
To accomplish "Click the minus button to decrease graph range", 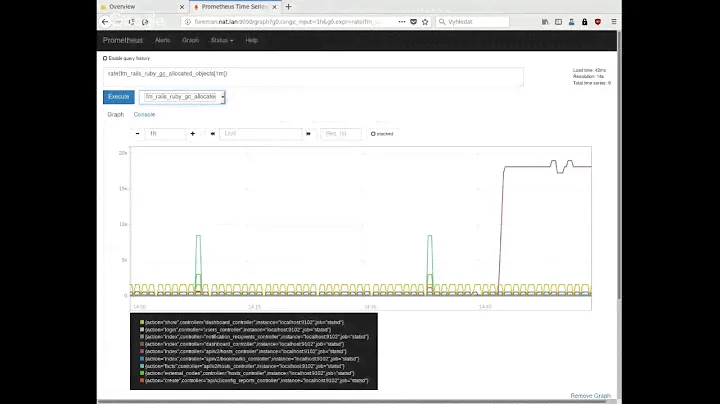I will 138,133.
